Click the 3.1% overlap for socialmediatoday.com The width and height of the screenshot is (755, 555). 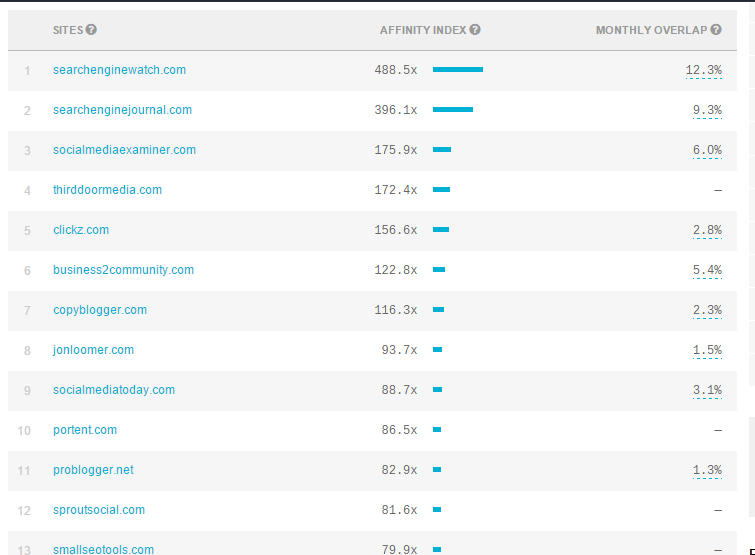[x=707, y=390]
